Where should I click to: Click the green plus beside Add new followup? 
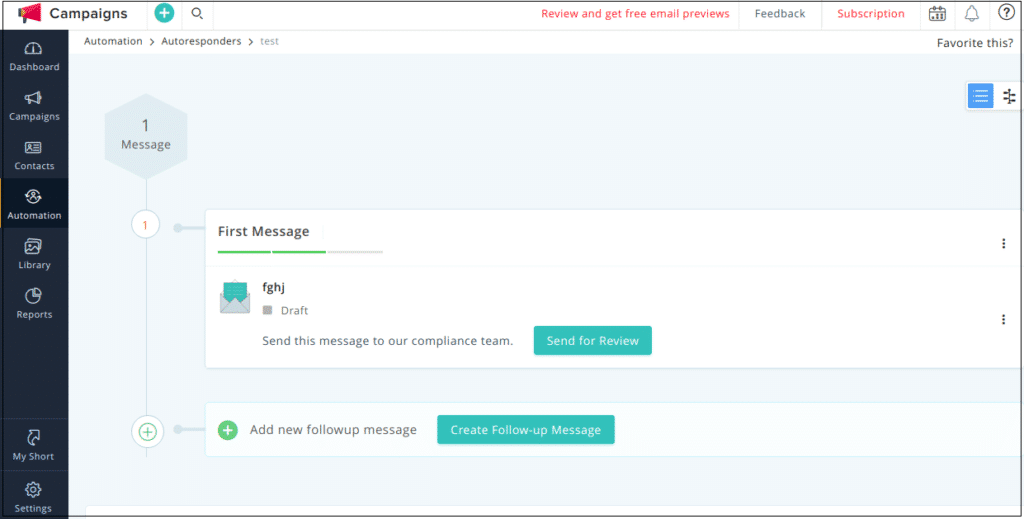coord(227,430)
